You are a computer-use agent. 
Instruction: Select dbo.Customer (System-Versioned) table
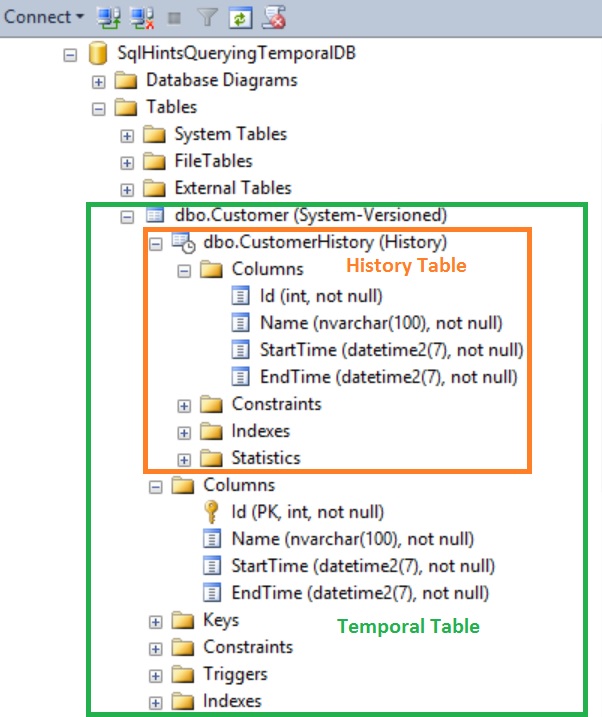click(310, 215)
